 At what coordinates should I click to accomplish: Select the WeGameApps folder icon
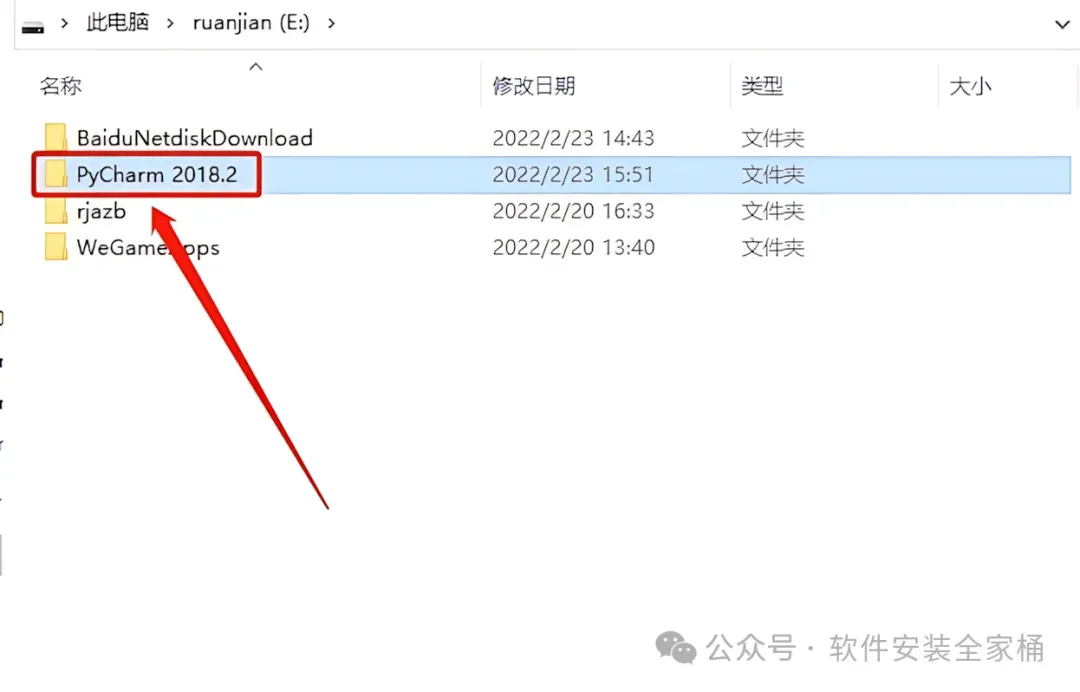[x=55, y=247]
